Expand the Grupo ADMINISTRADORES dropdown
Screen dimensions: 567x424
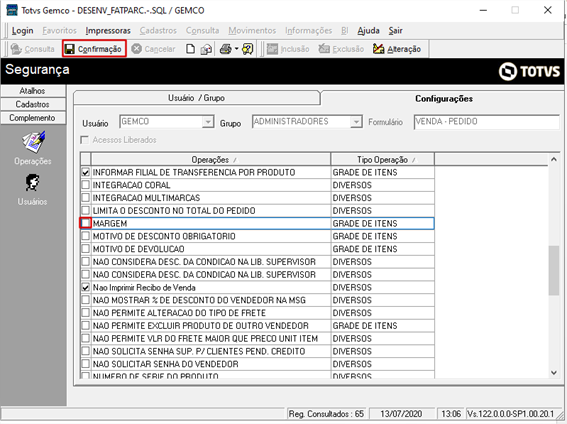click(x=356, y=122)
